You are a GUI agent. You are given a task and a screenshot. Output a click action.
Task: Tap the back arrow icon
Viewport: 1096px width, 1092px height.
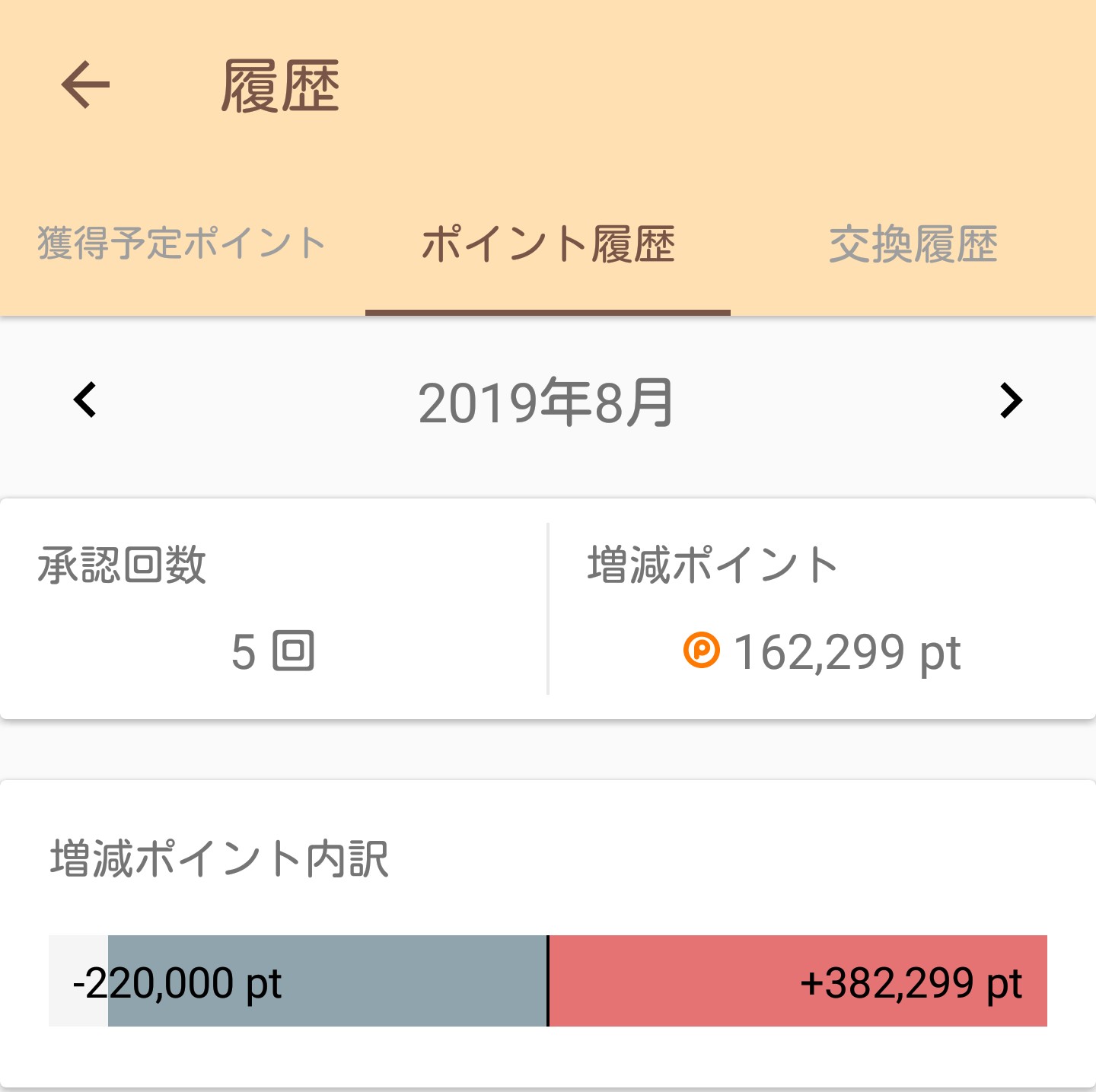click(85, 85)
